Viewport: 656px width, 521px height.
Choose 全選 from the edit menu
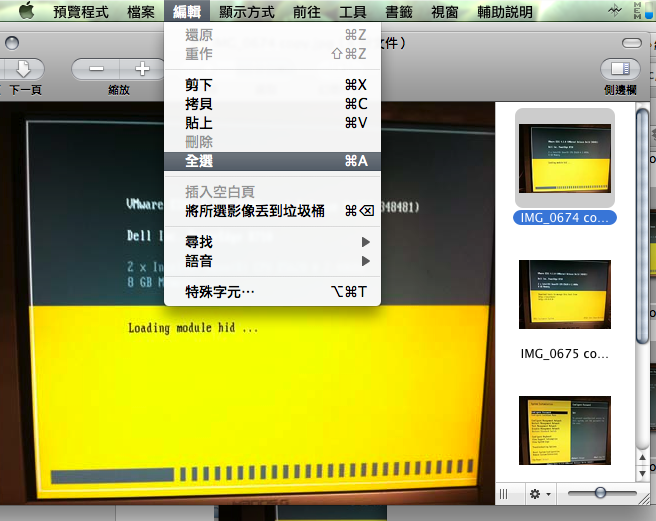pyautogui.click(x=272, y=161)
